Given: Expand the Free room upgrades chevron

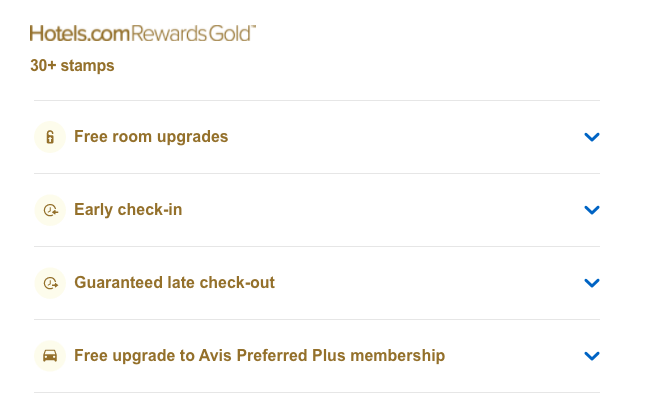Looking at the screenshot, I should [x=591, y=137].
